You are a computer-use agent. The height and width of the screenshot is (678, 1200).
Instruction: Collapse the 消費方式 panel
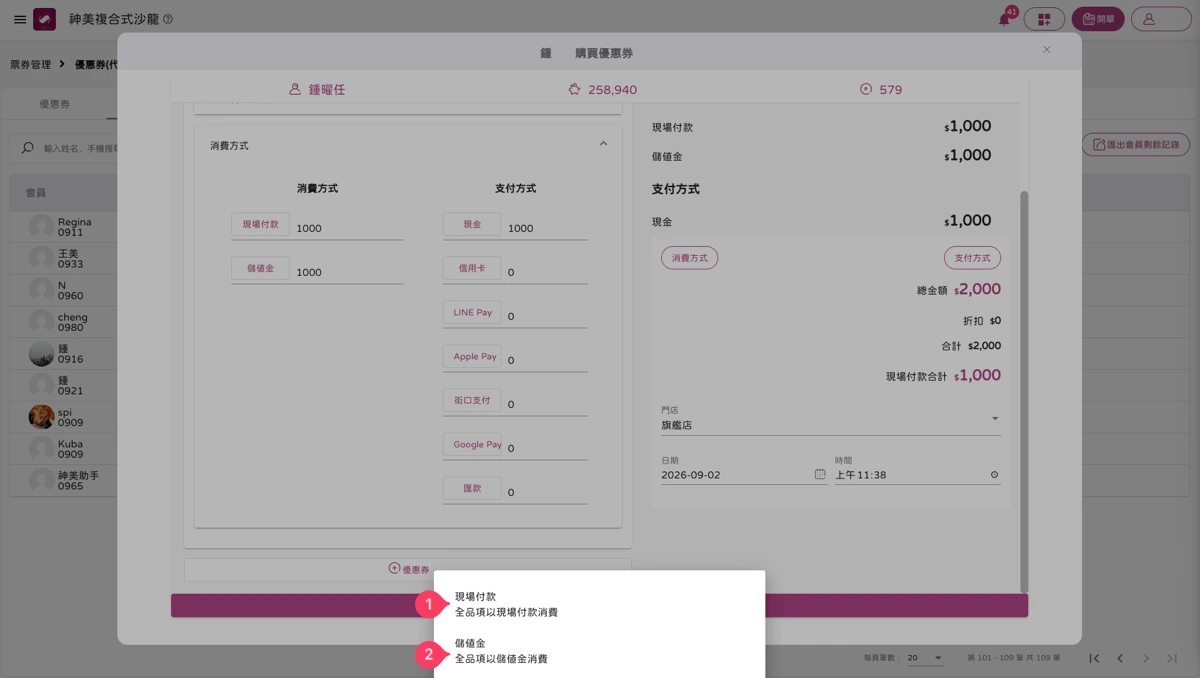(603, 145)
